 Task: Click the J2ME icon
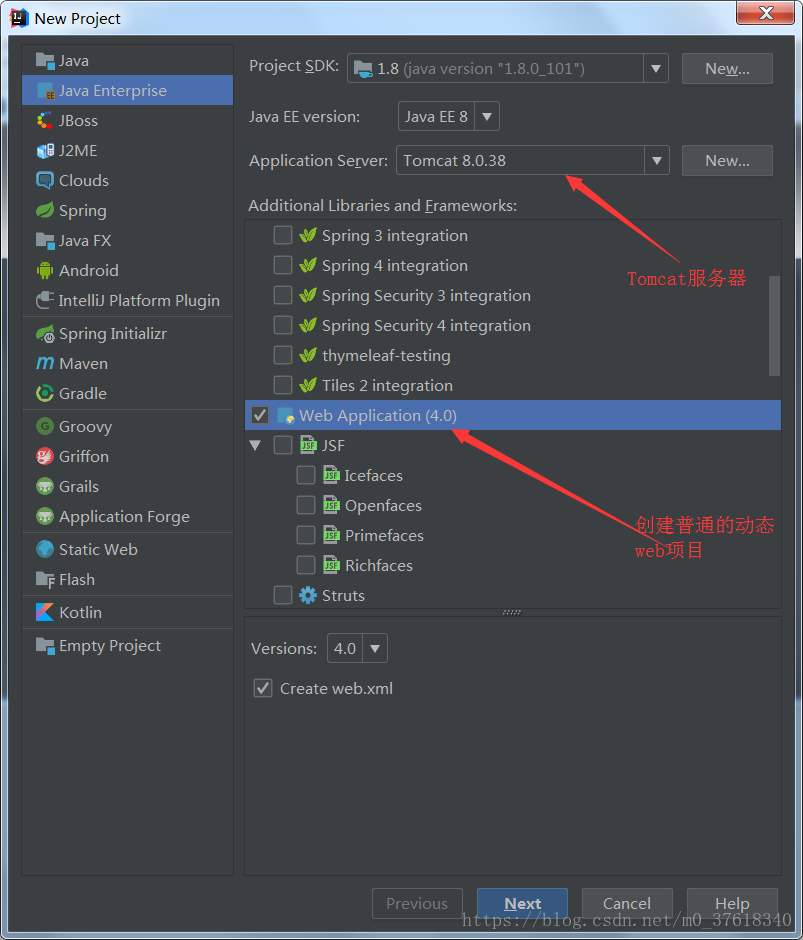(45, 150)
